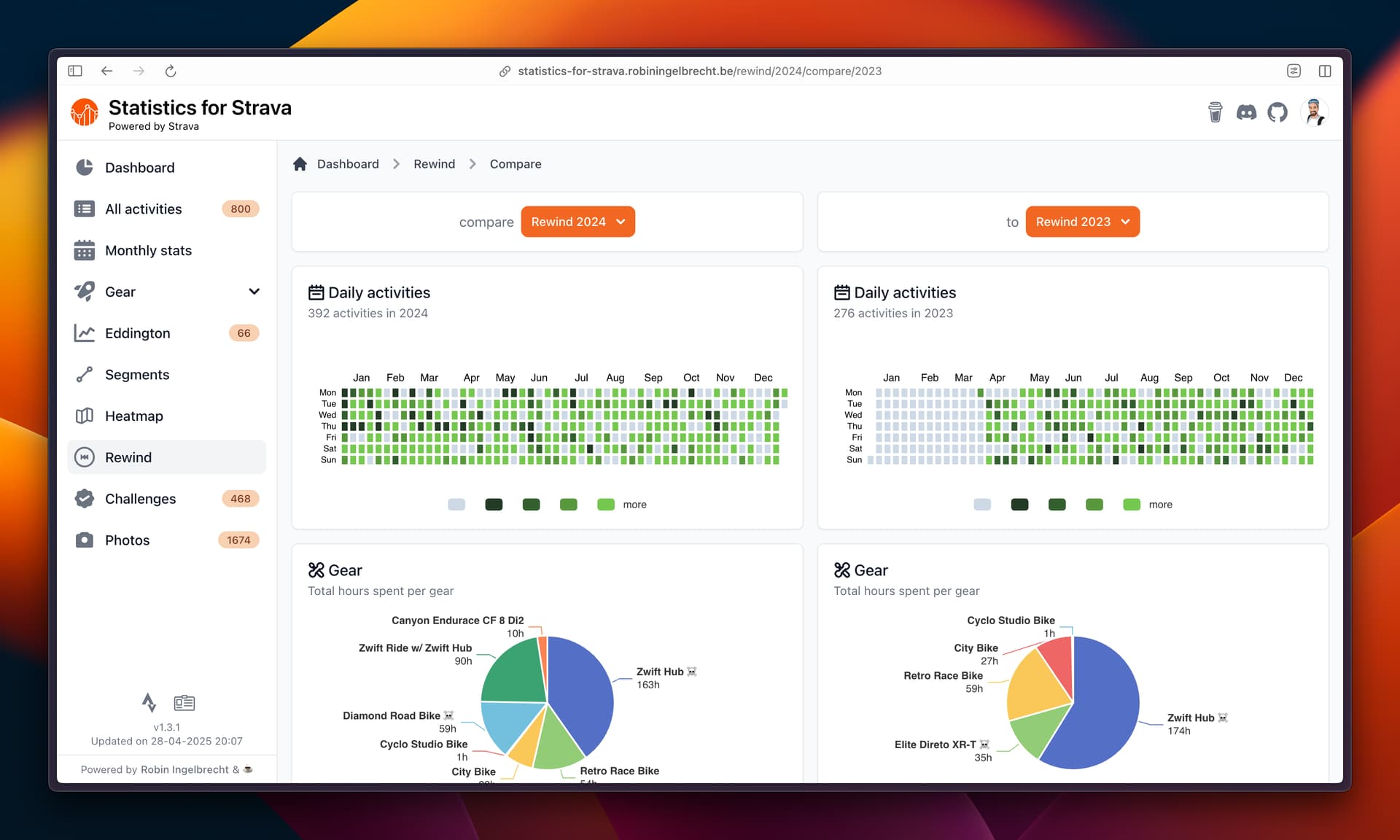Click the coffee cup donate icon
The height and width of the screenshot is (840, 1400).
coord(1215,112)
